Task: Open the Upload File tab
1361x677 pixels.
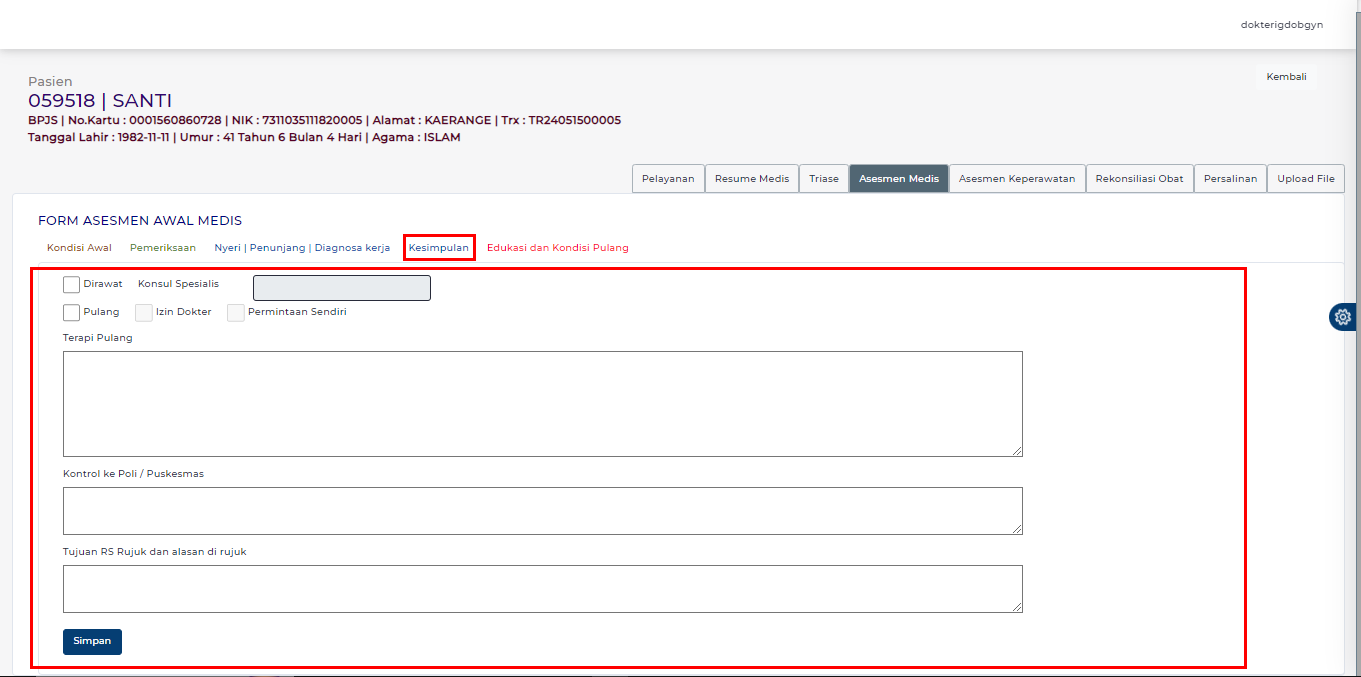Action: 1305,179
